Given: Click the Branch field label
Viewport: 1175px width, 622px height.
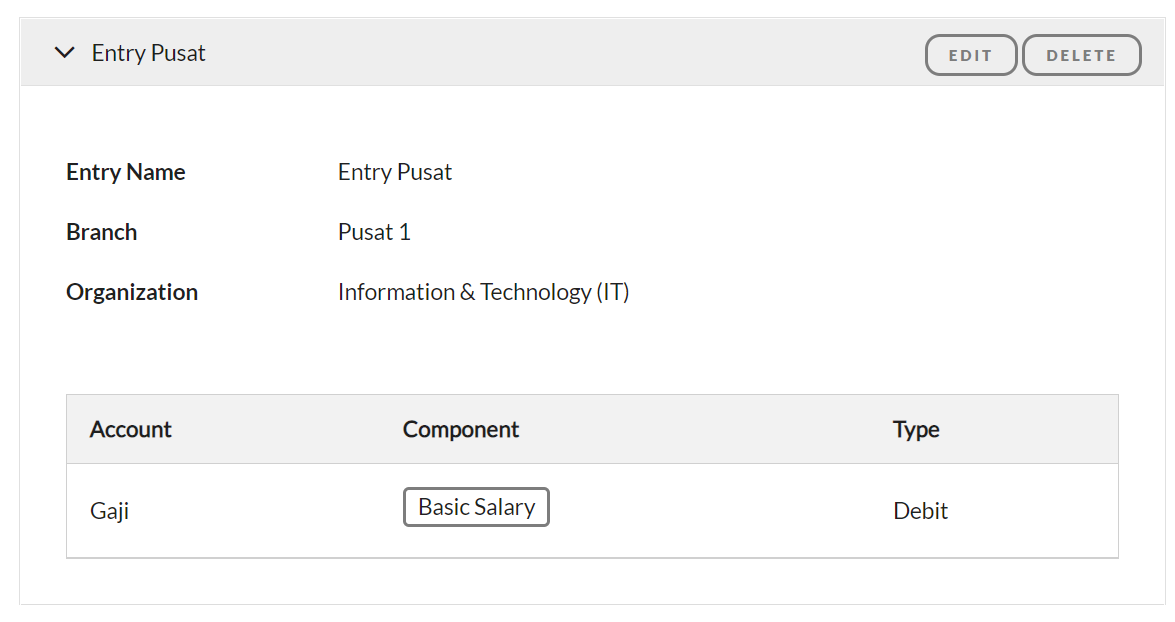Looking at the screenshot, I should (x=102, y=232).
